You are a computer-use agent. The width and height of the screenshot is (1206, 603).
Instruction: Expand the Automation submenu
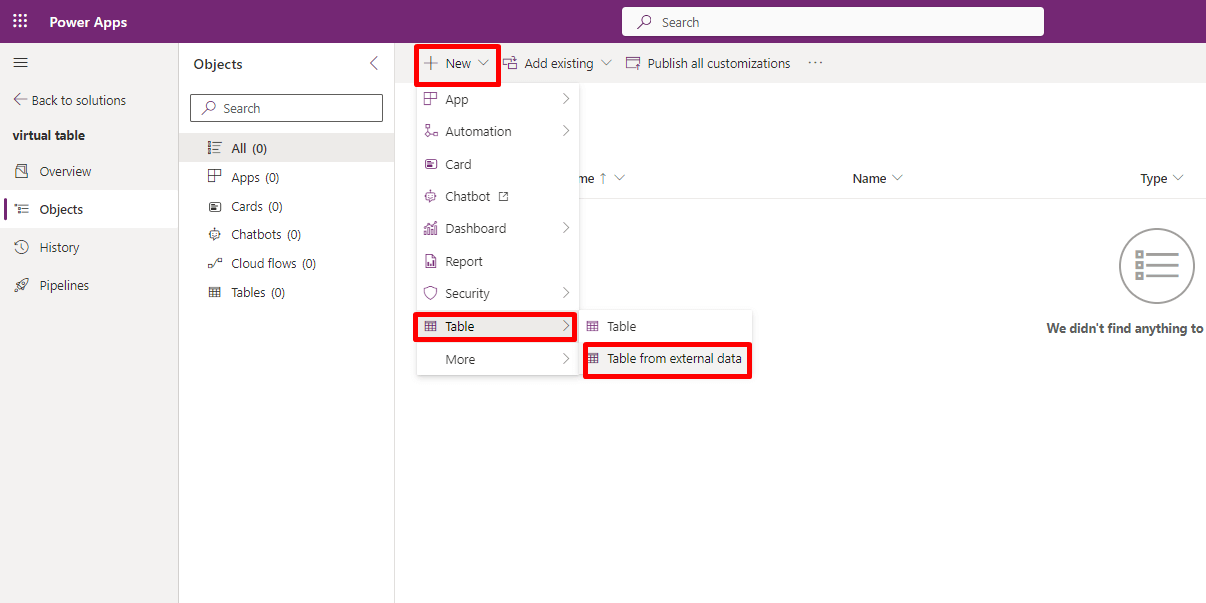(x=497, y=132)
